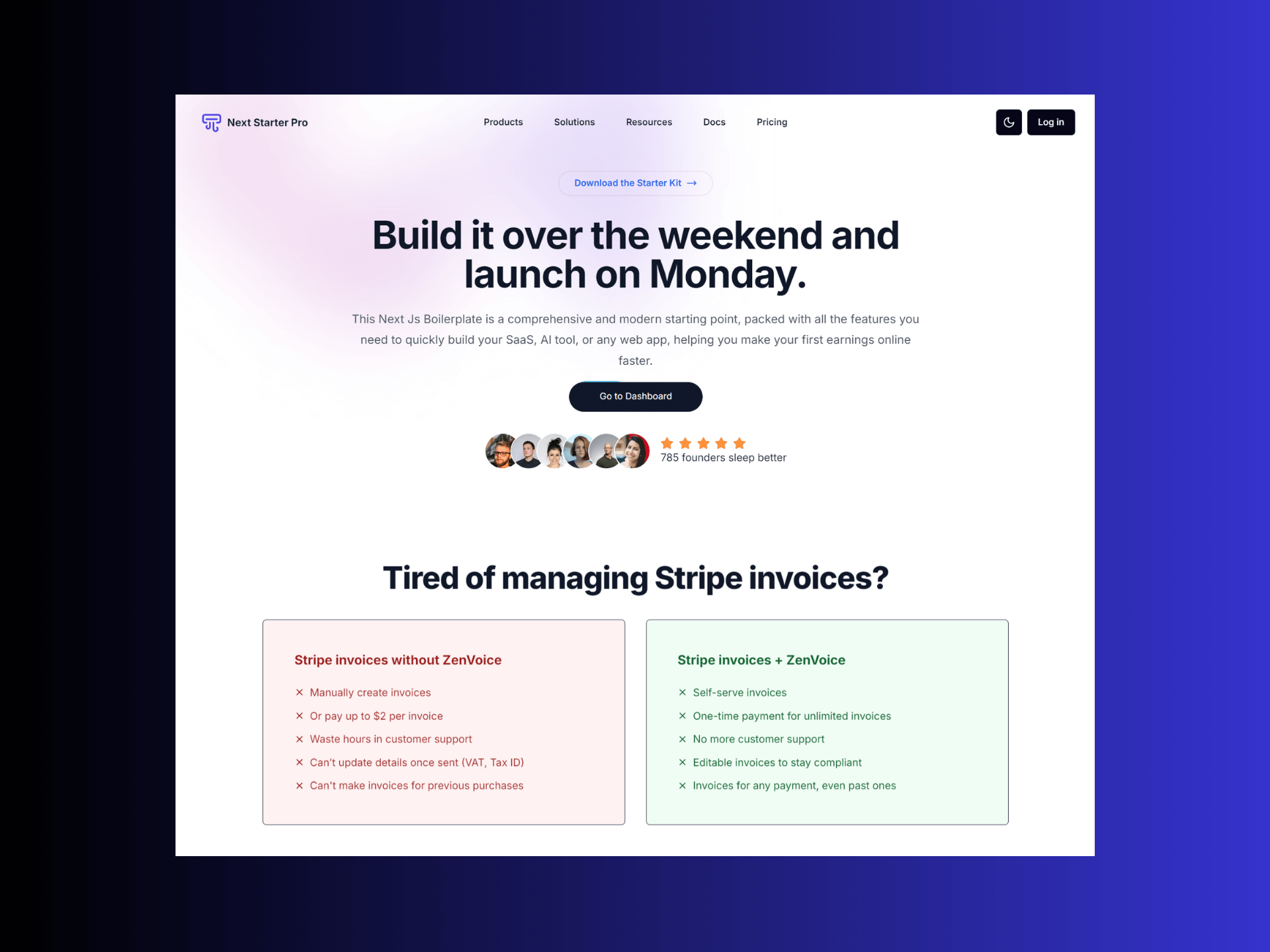
Task: Click the Next Starter Pro brand name
Action: click(267, 122)
